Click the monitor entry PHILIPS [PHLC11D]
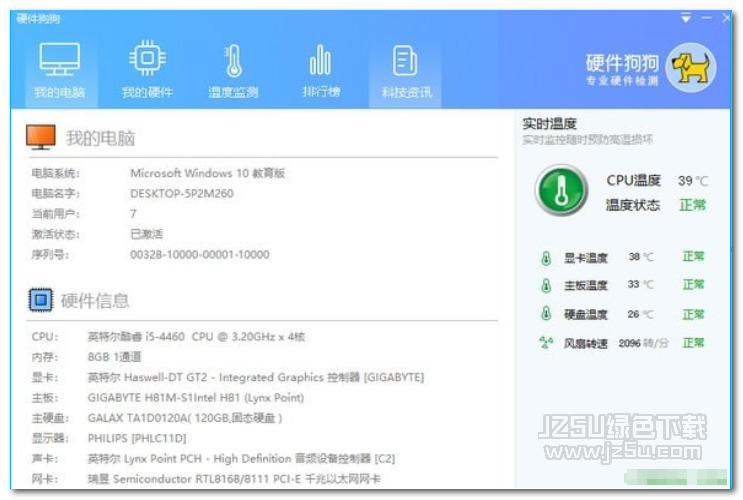 (137, 438)
